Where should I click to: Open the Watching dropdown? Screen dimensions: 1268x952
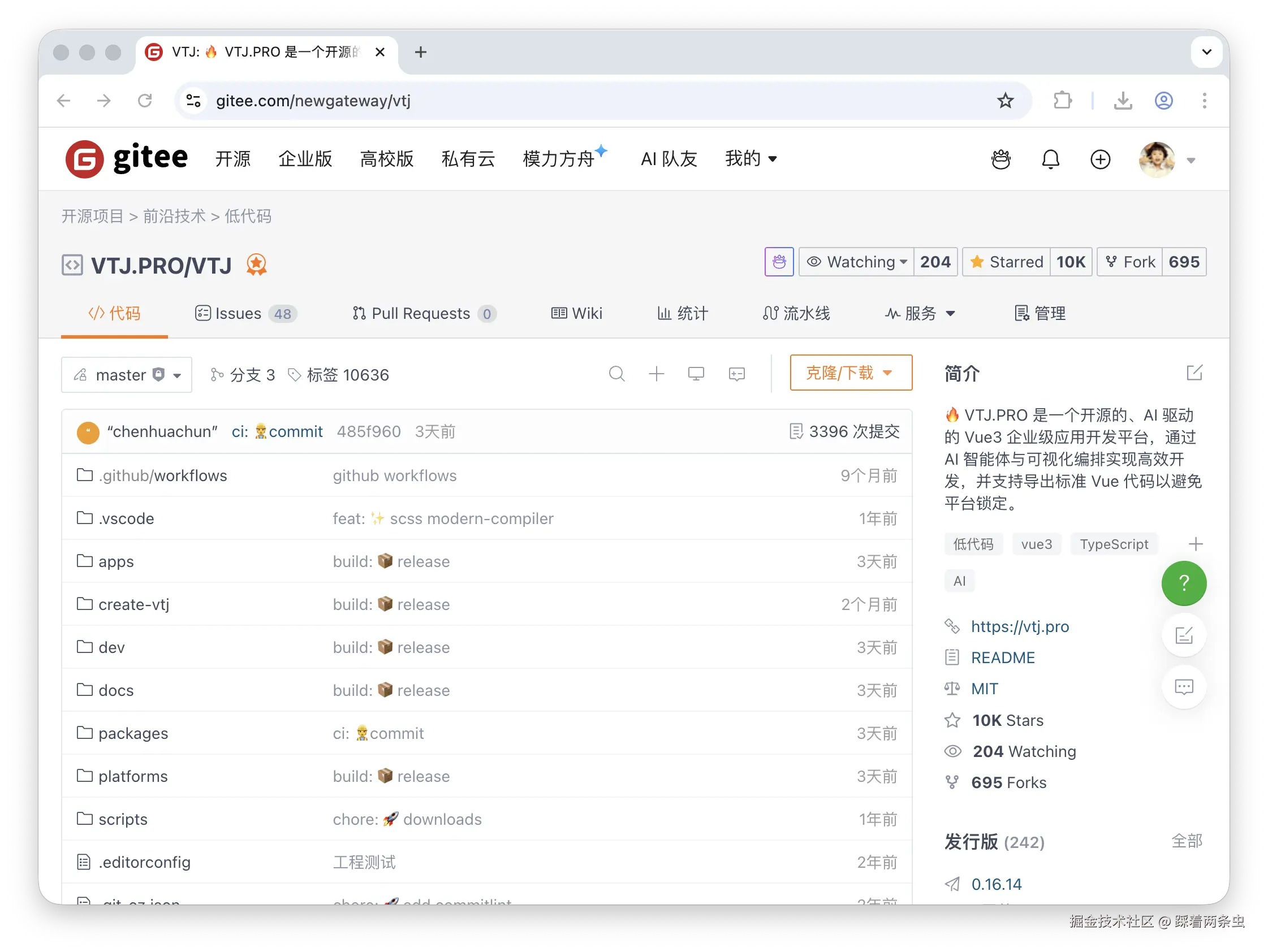[856, 262]
